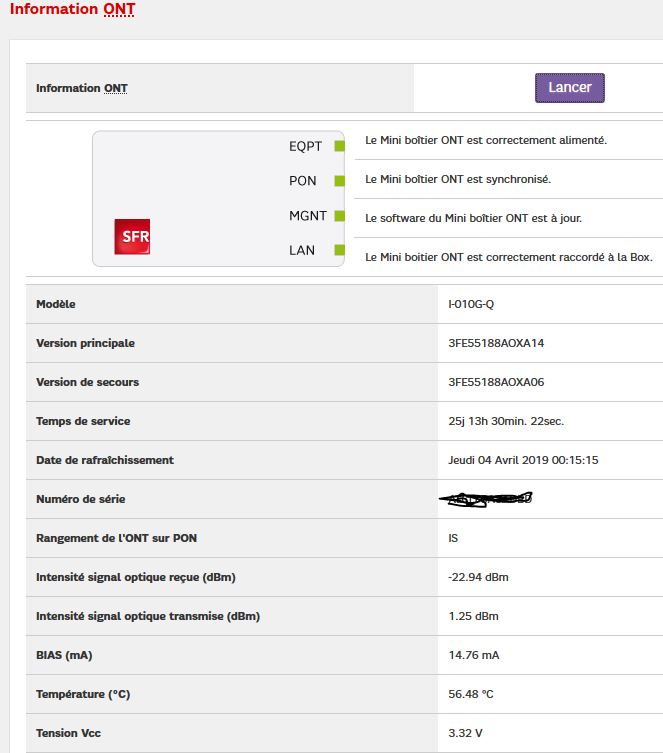Click the LAN green status LED
This screenshot has width=663, height=753.
coord(339,250)
